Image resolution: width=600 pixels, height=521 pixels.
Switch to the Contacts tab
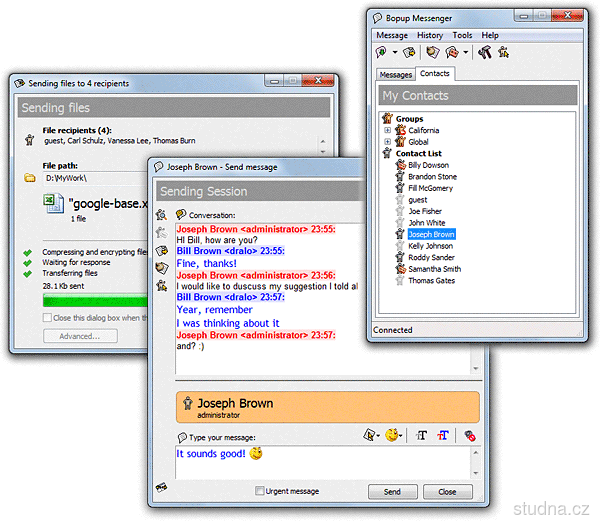[x=435, y=73]
